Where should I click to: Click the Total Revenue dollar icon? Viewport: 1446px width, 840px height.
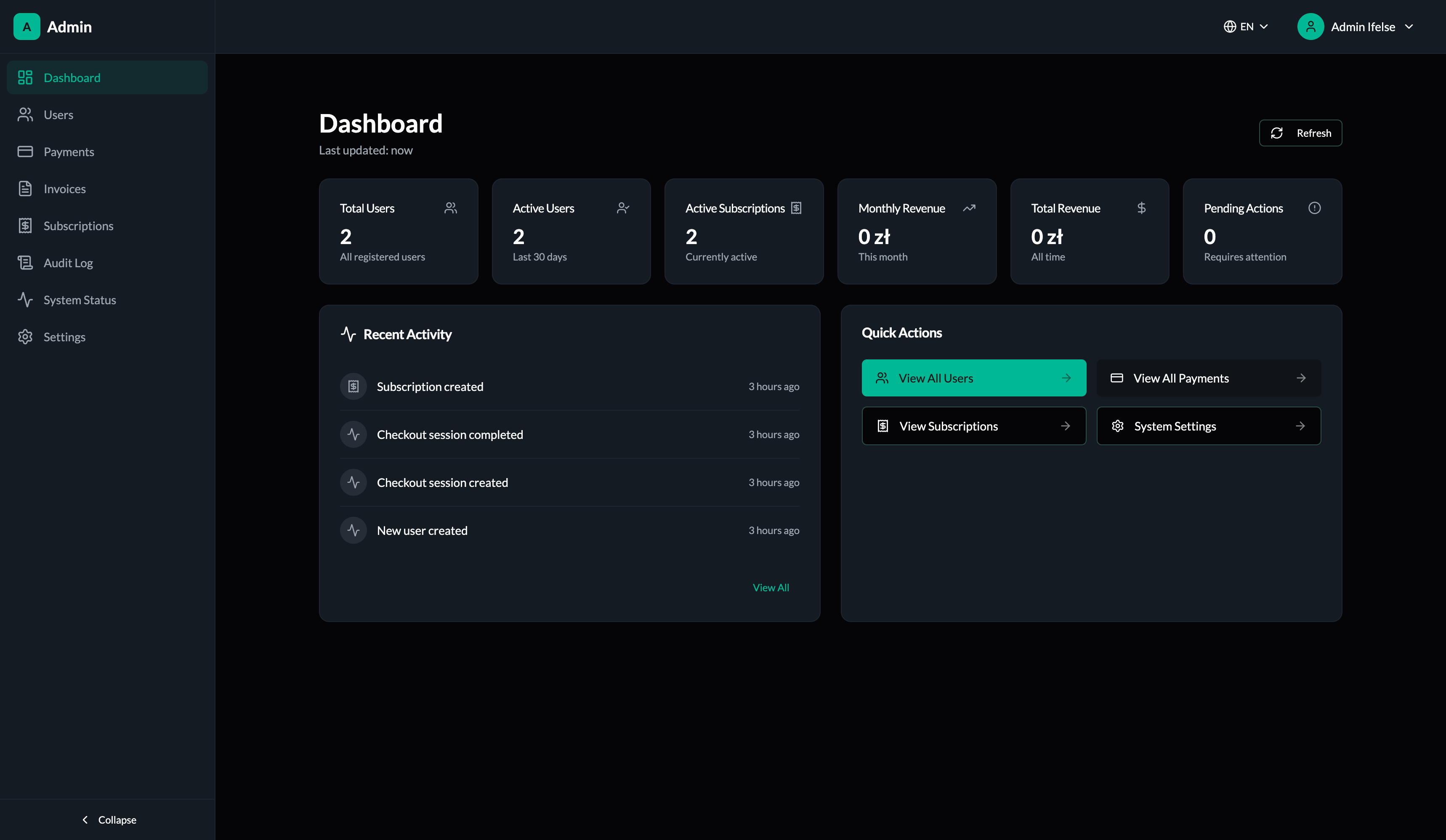click(x=1142, y=208)
